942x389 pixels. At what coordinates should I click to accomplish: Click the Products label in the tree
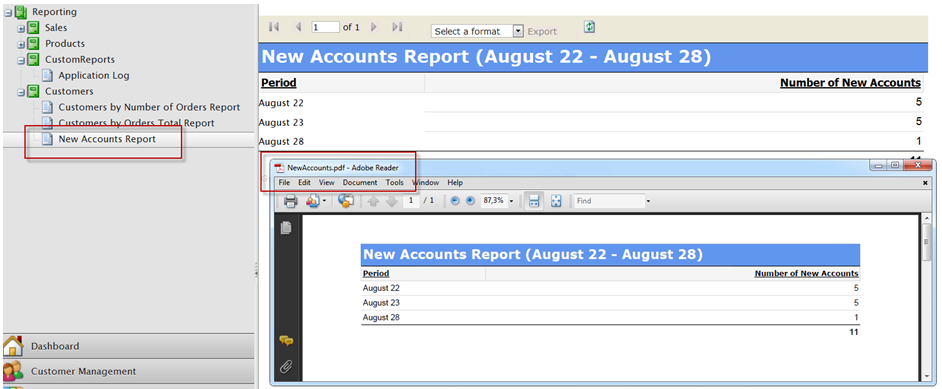pyautogui.click(x=65, y=44)
